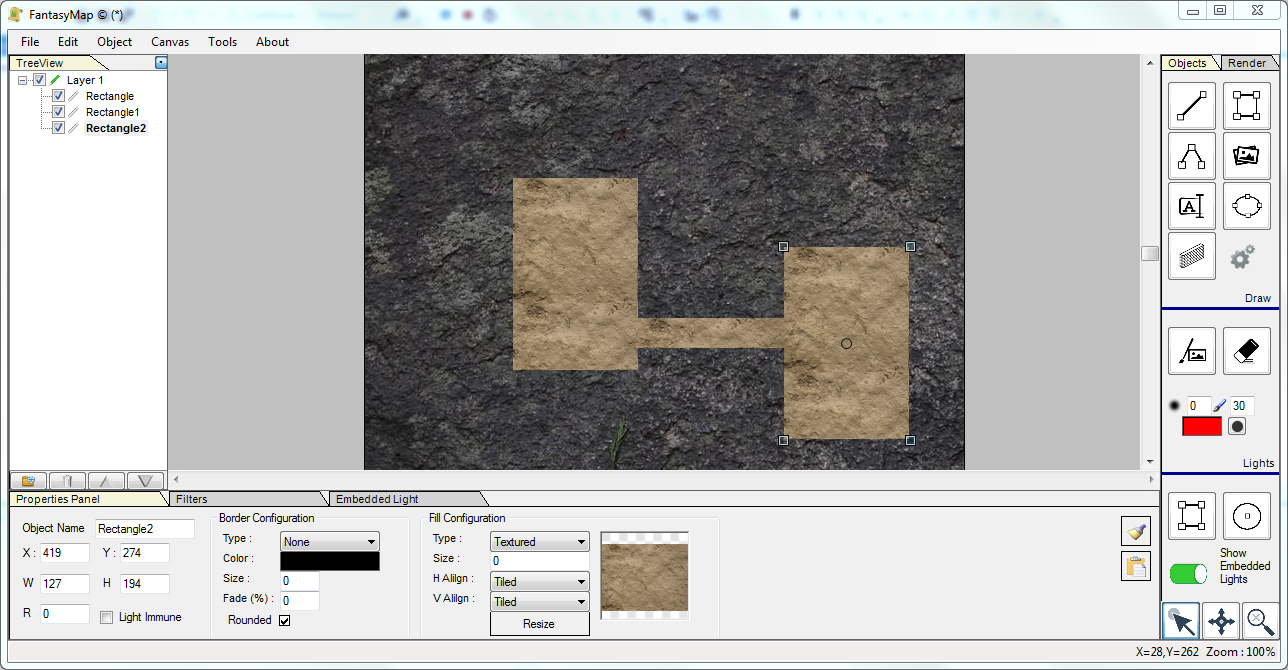Image resolution: width=1288 pixels, height=670 pixels.
Task: Click the fill texture preview thumbnail
Action: tap(644, 576)
